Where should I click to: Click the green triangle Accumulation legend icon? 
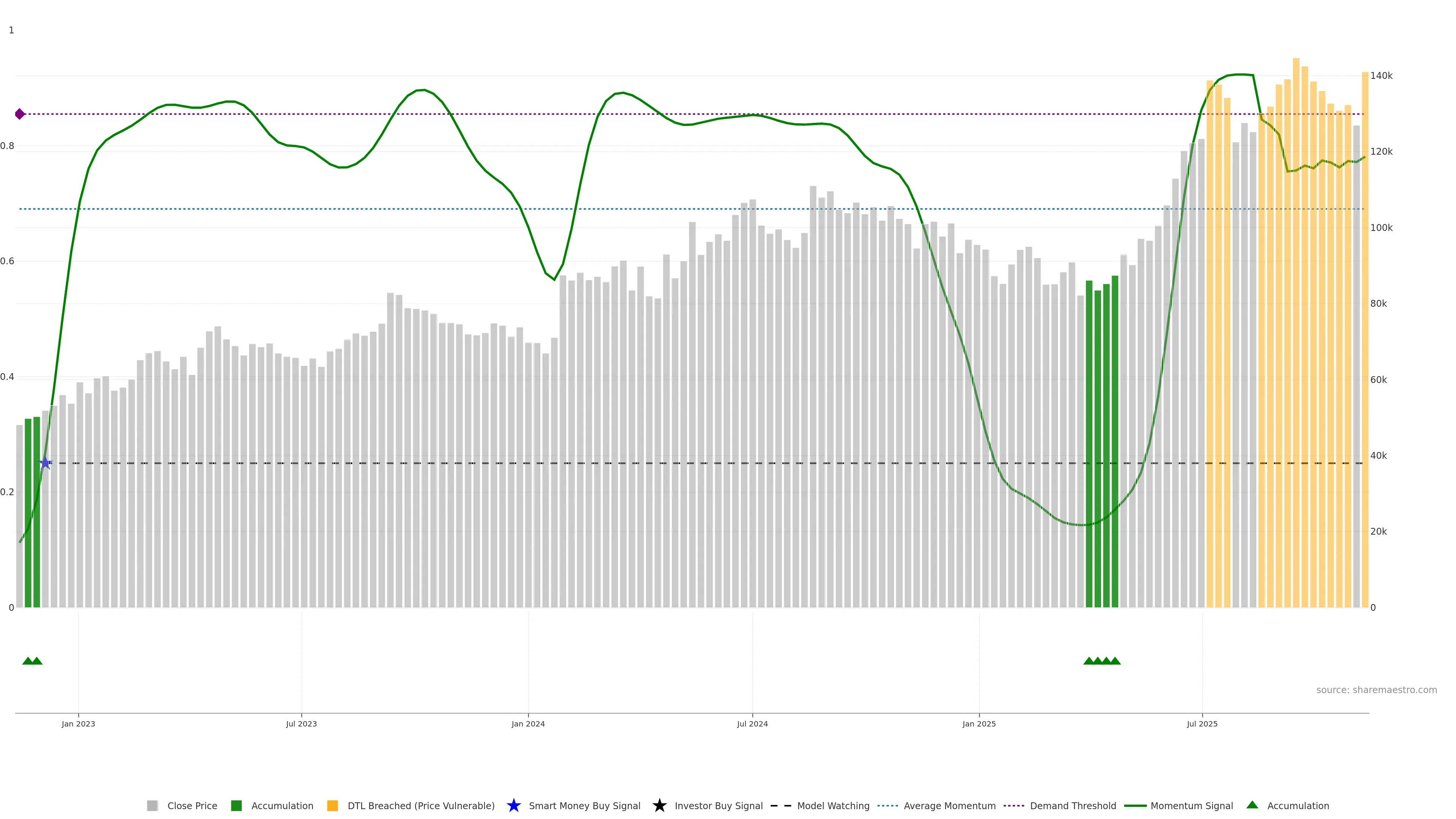coord(1252,805)
